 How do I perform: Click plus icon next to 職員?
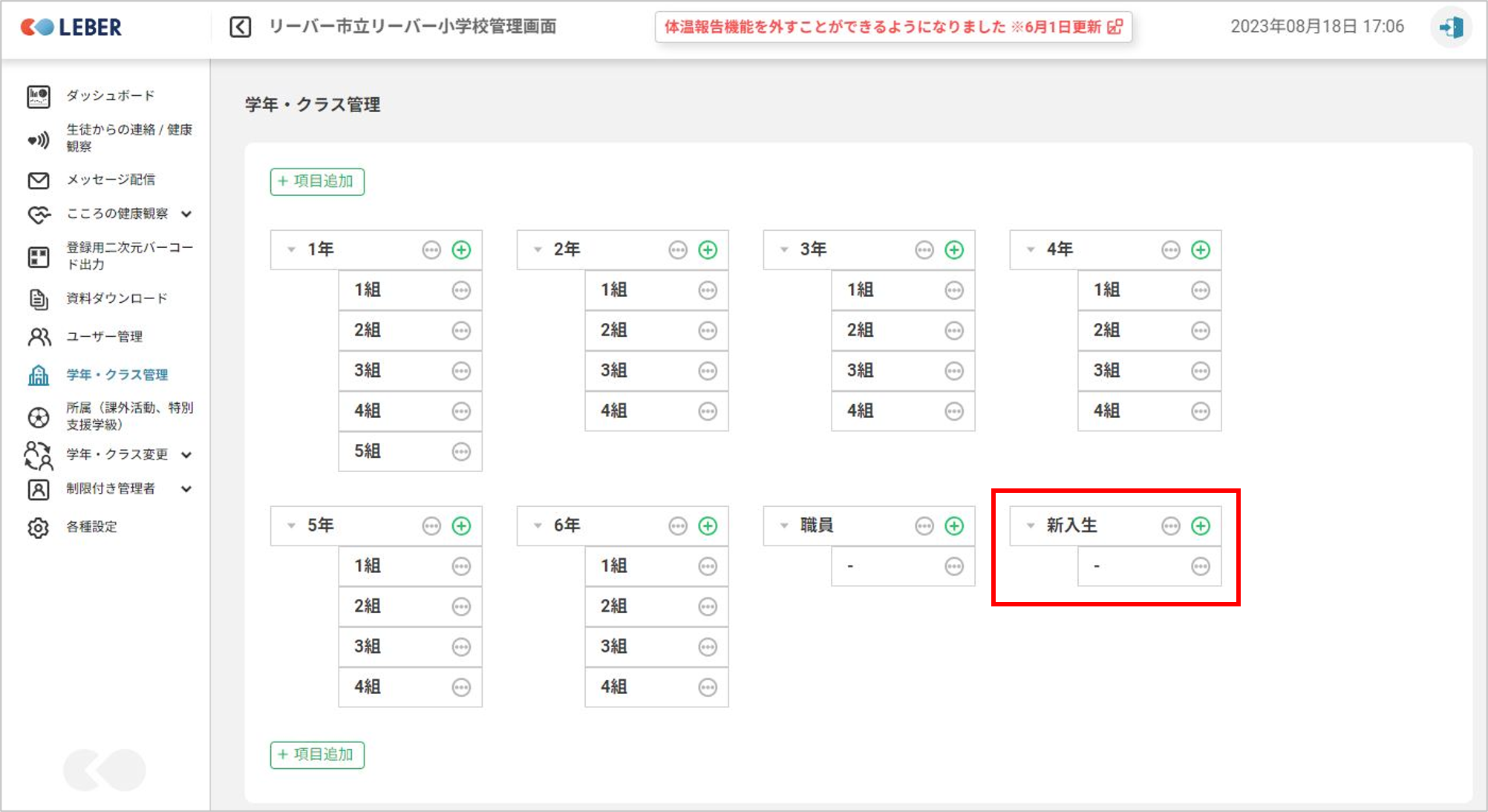(953, 526)
